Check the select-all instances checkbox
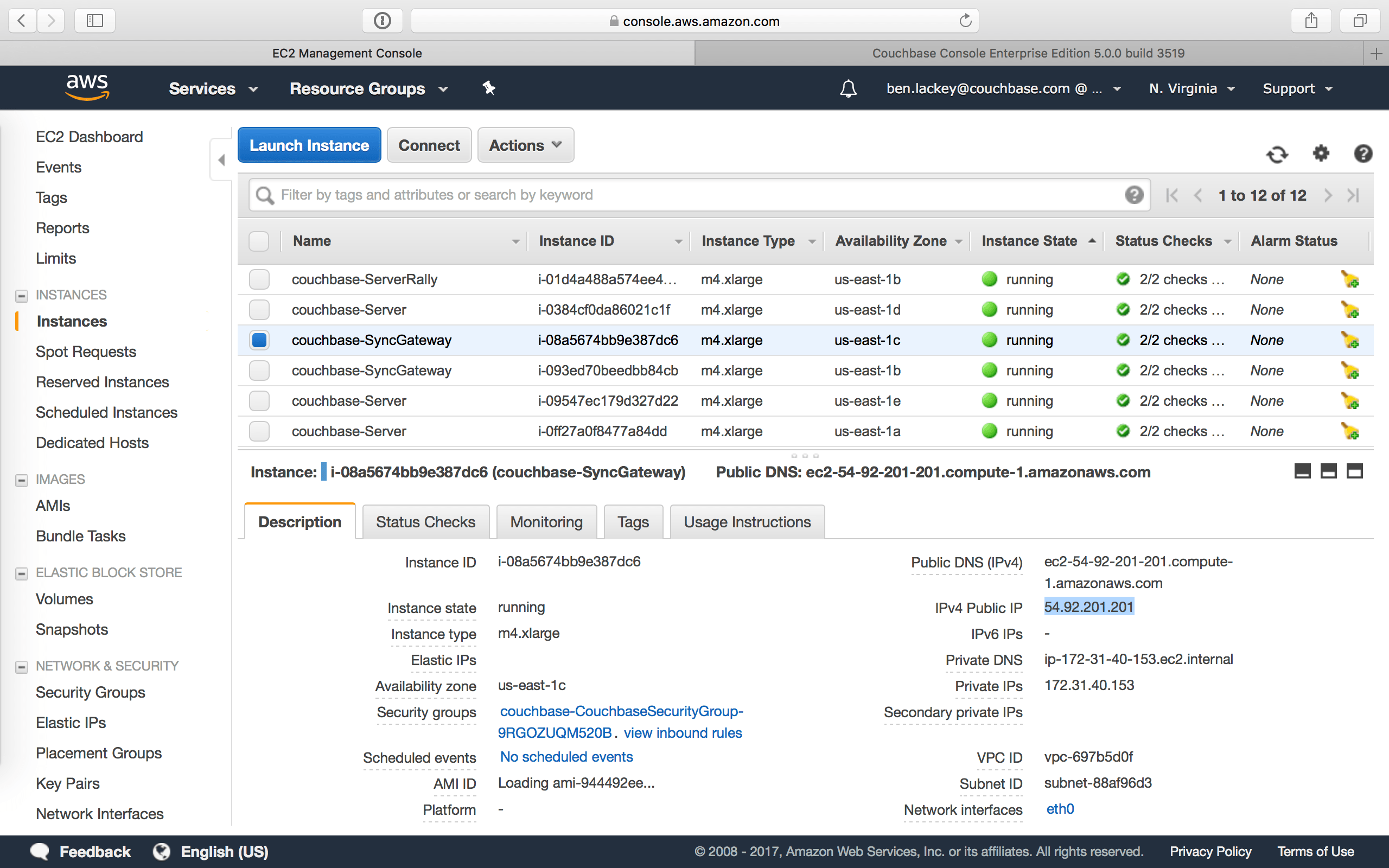Image resolution: width=1389 pixels, height=868 pixels. 259,240
